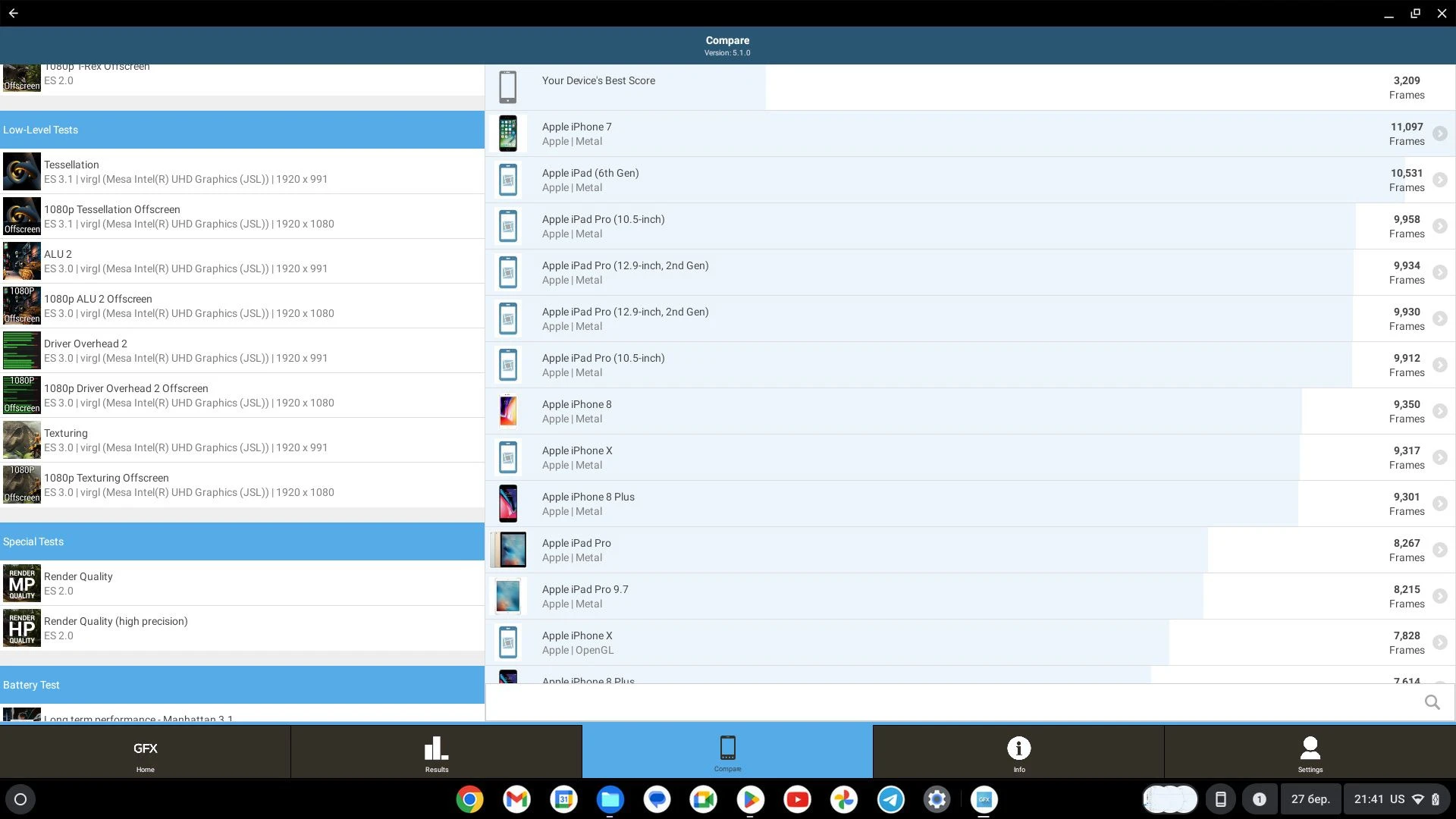Click the Special Tests section header

pyautogui.click(x=243, y=541)
